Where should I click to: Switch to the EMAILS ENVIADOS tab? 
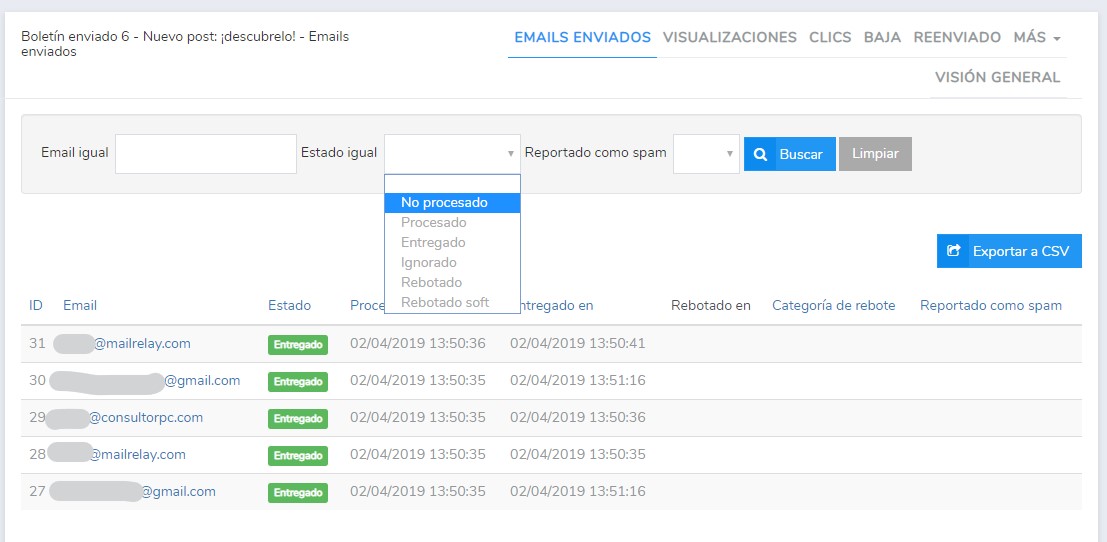tap(582, 37)
